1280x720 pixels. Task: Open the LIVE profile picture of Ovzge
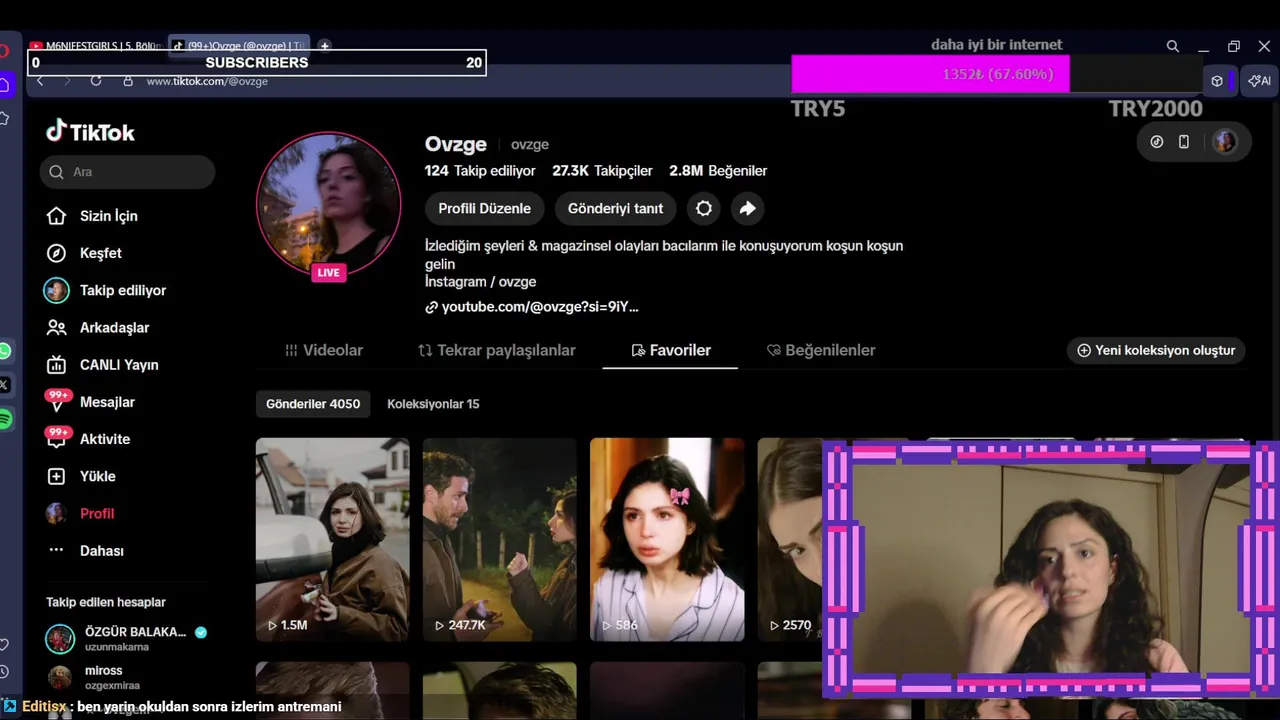point(329,204)
